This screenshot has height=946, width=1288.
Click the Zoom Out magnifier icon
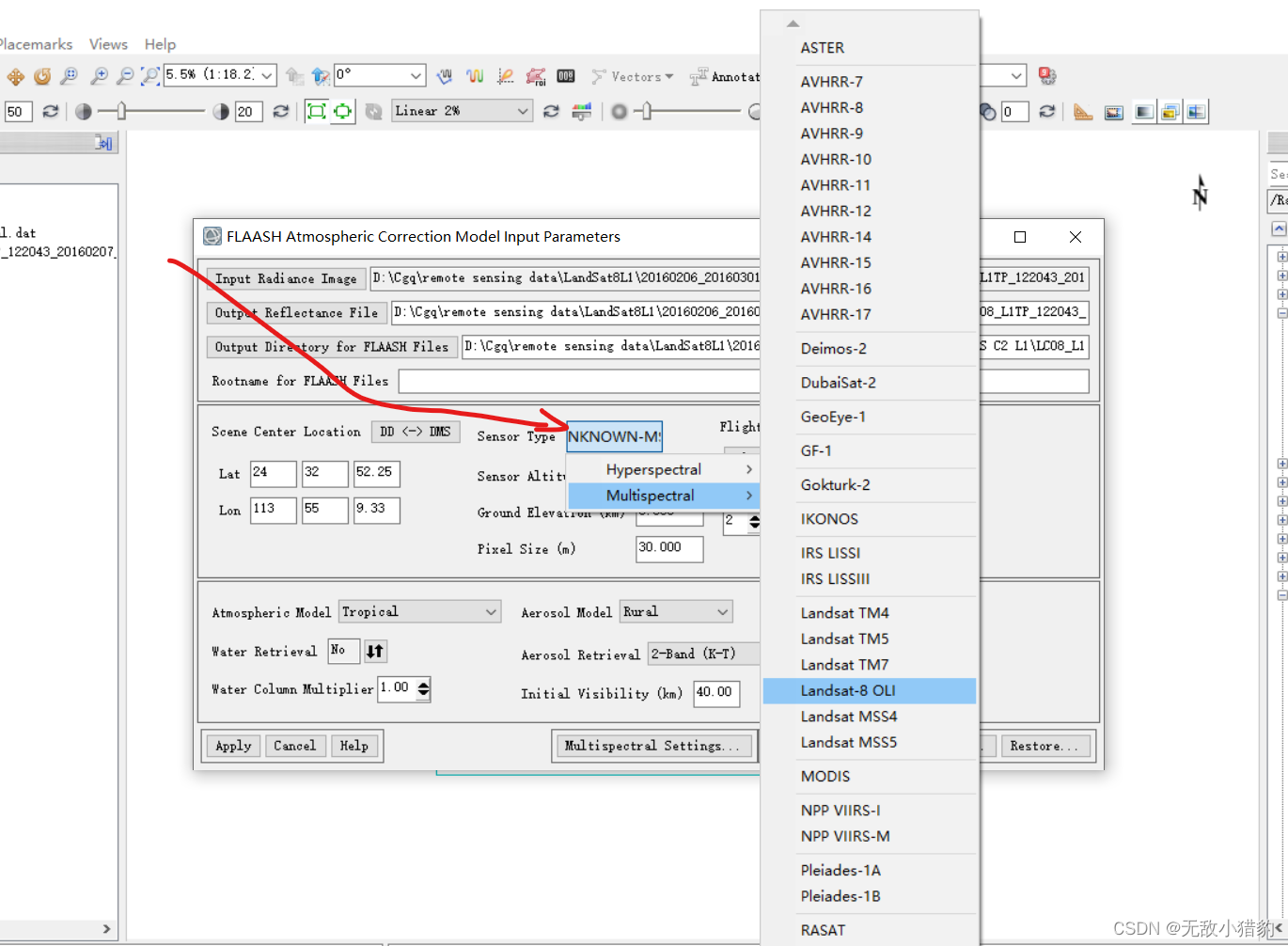[x=124, y=76]
